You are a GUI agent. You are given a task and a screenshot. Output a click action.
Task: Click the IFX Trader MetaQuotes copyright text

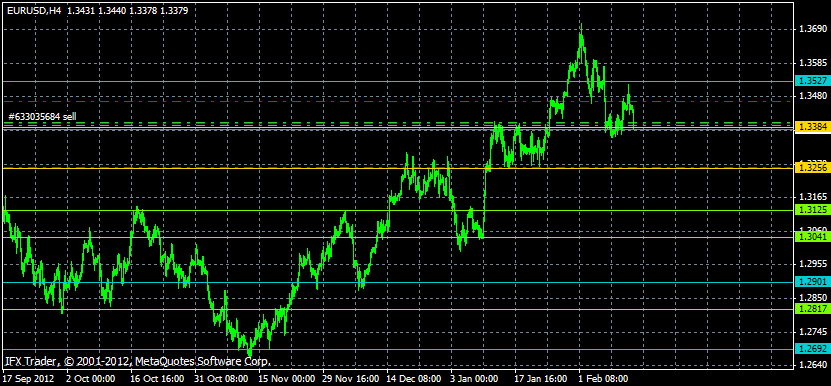[x=138, y=362]
